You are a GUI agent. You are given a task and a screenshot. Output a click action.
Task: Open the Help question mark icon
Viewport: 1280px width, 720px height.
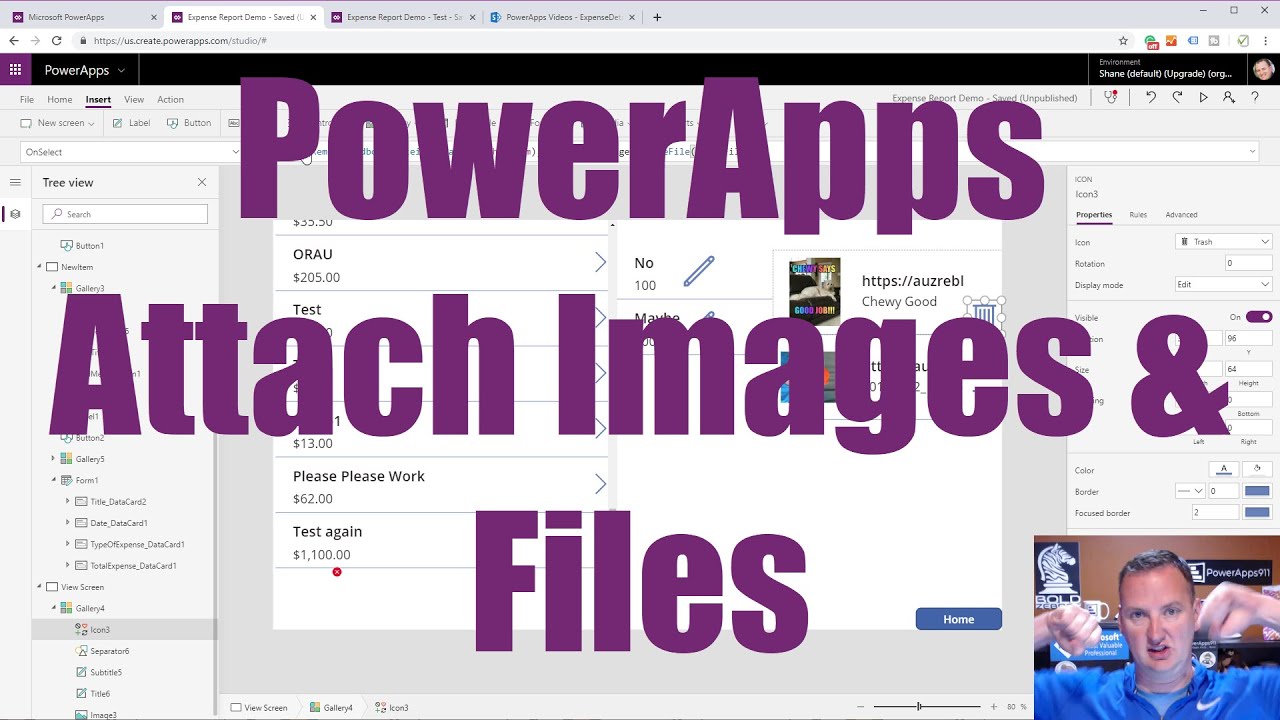1255,97
